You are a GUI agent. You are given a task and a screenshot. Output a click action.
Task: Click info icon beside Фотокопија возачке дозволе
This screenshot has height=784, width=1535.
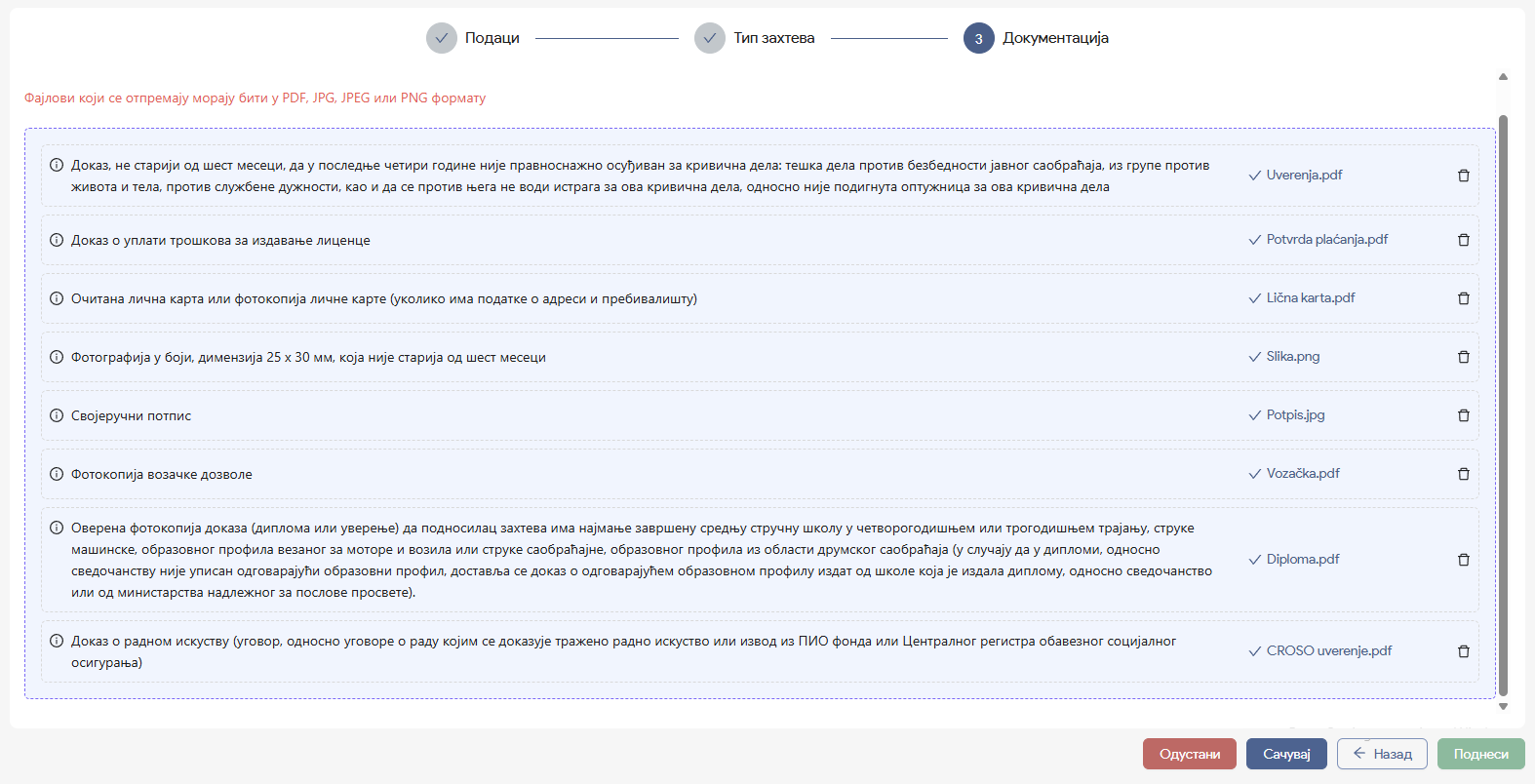(57, 474)
